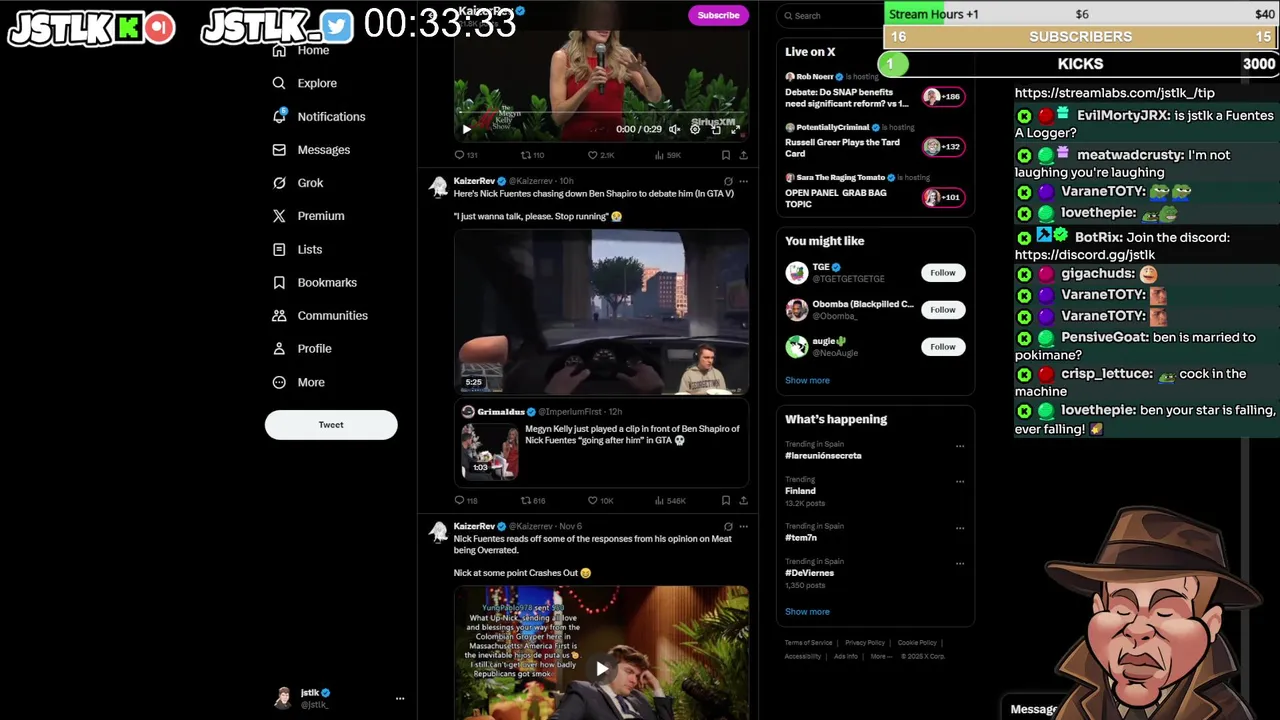The width and height of the screenshot is (1280, 720).
Task: Open #DeViernes trend options menu
Action: pos(960,563)
